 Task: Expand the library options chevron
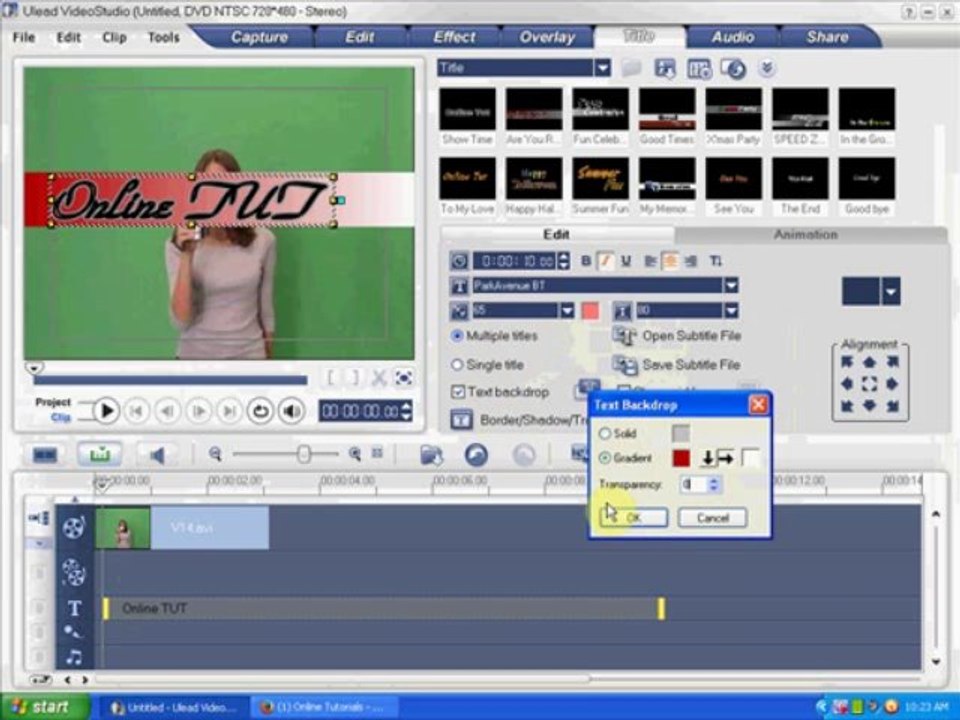tap(767, 68)
